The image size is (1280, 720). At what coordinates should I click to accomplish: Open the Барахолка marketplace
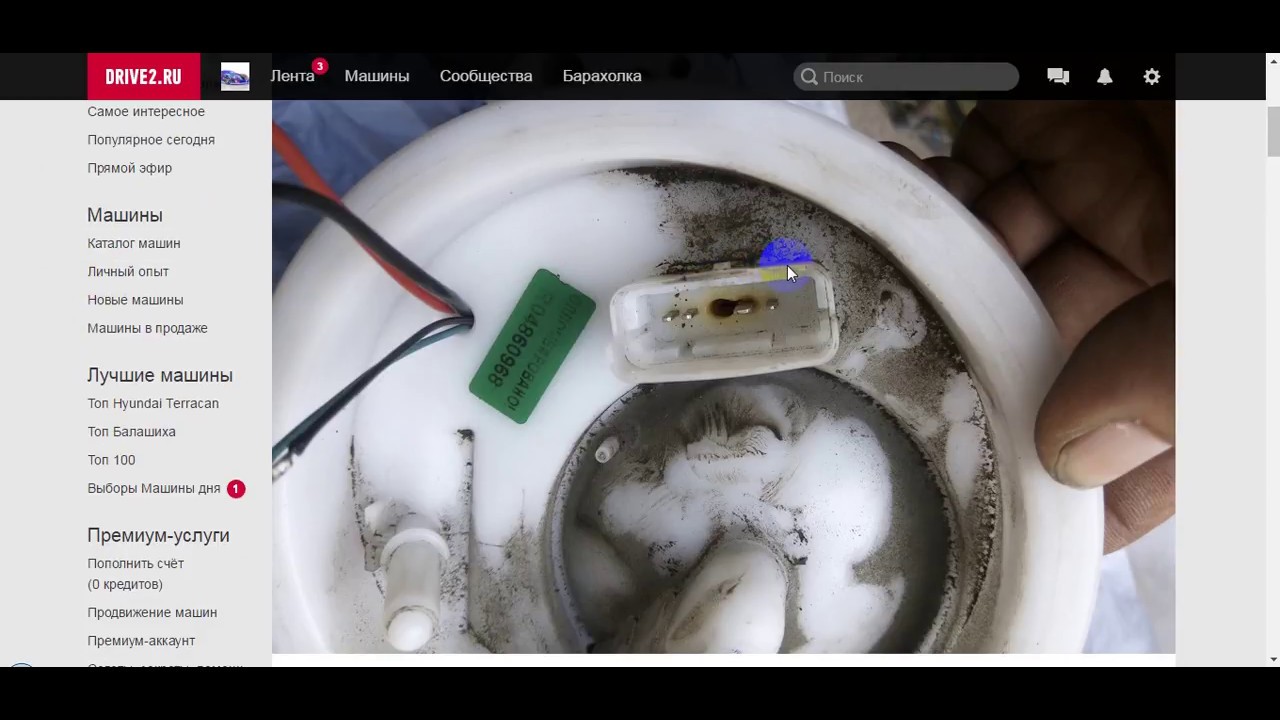(x=602, y=76)
